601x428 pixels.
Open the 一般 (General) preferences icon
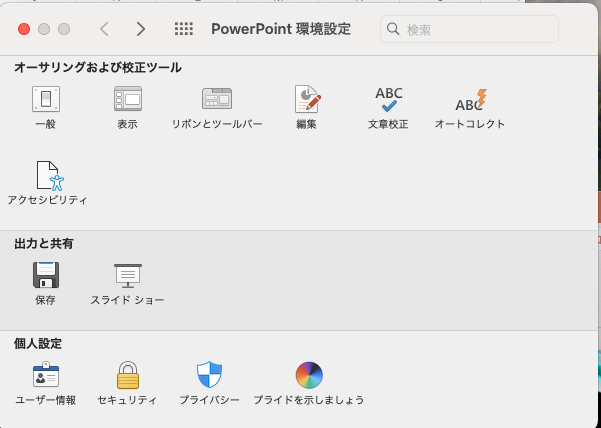pyautogui.click(x=46, y=99)
